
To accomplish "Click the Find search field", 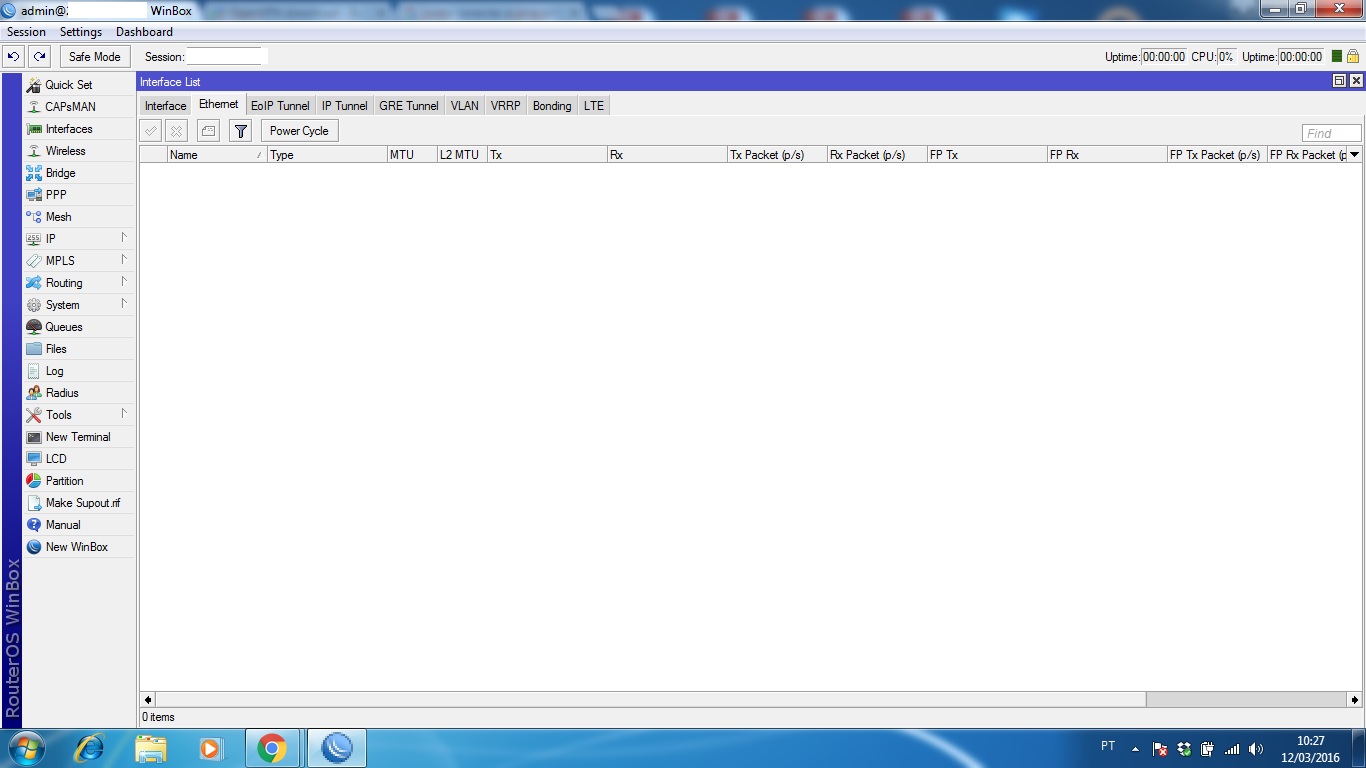I will coord(1331,133).
